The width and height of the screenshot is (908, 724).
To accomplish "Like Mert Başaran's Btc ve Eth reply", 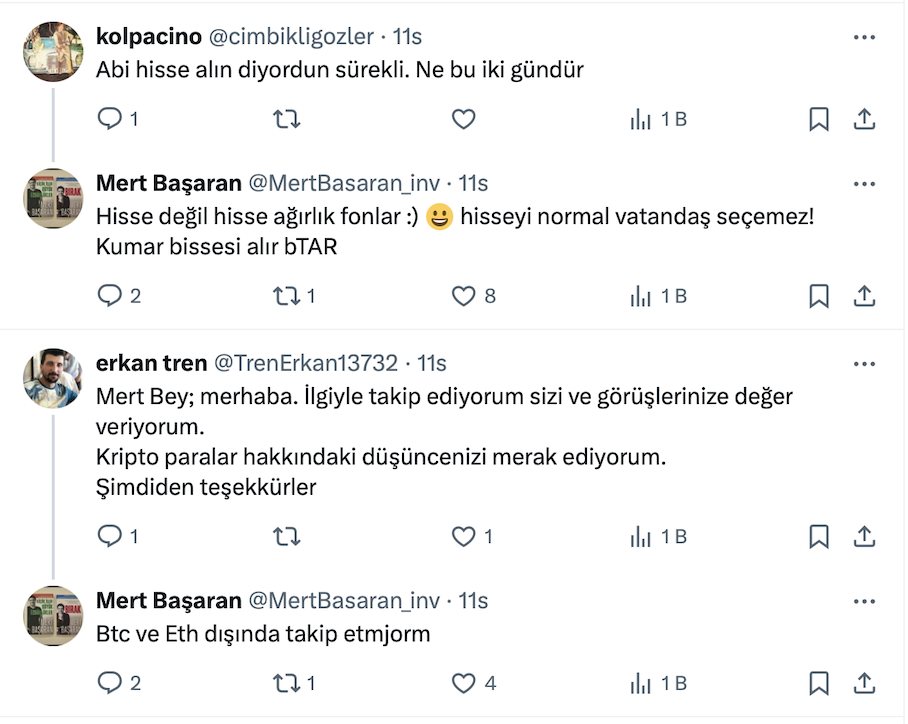I will pyautogui.click(x=463, y=683).
